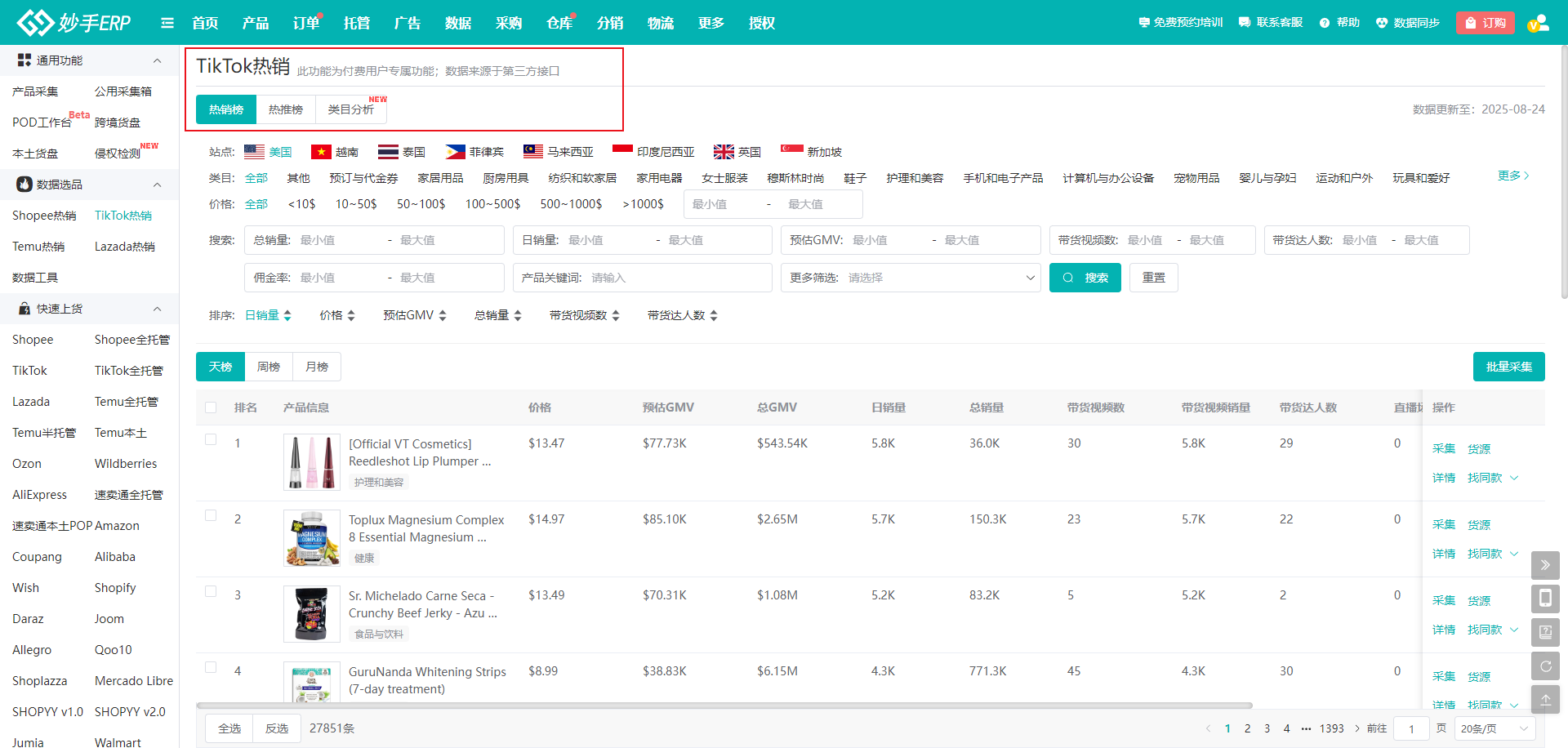Click the 总销量 minimum value input
Viewport: 1568px width, 748px height.
pyautogui.click(x=336, y=240)
